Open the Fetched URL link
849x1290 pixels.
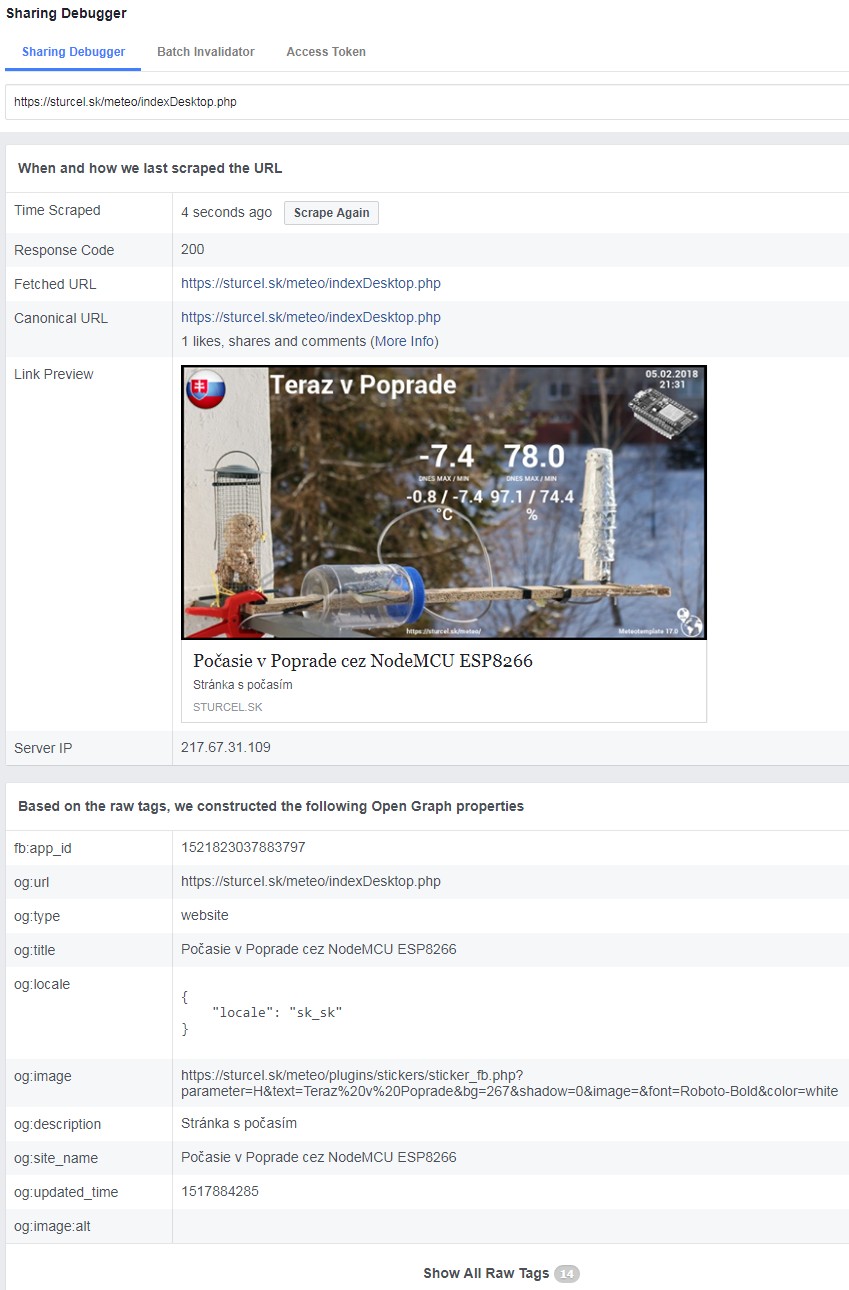point(311,284)
